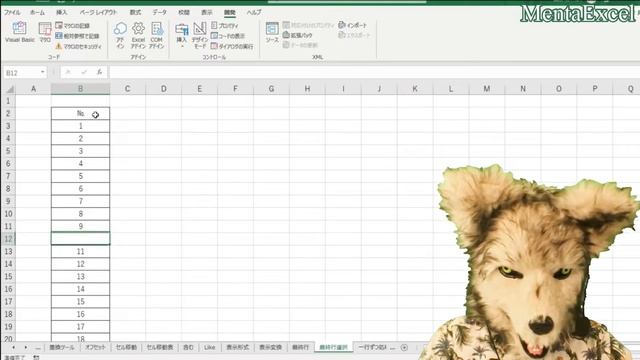Image resolution: width=640 pixels, height=360 pixels.
Task: Select the active 最終行選択 sheet tab
Action: pyautogui.click(x=333, y=347)
